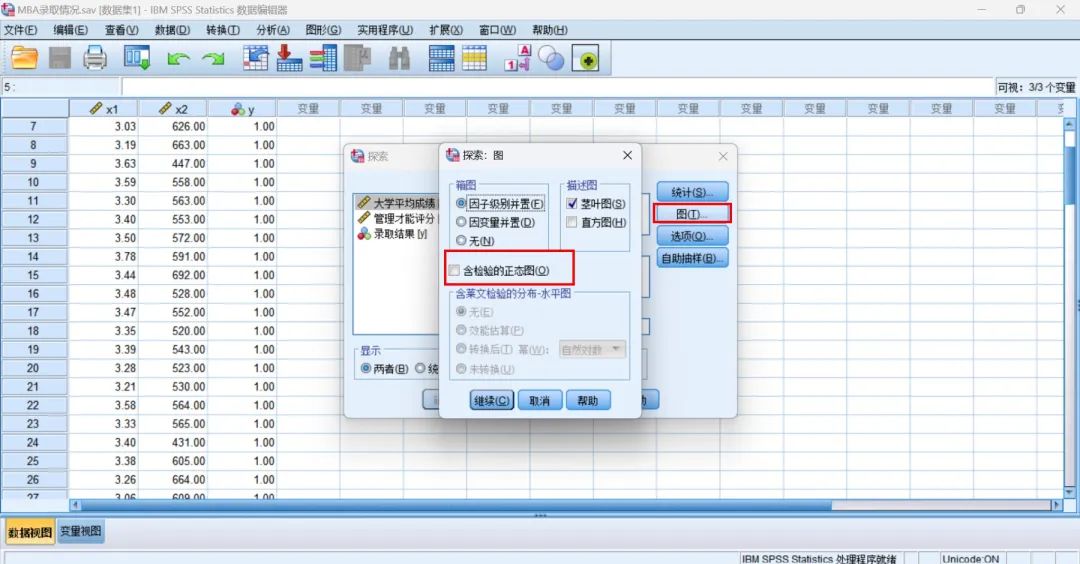This screenshot has height=564, width=1080.
Task: Close the 探索: 图 dialog with X
Action: coord(627,156)
